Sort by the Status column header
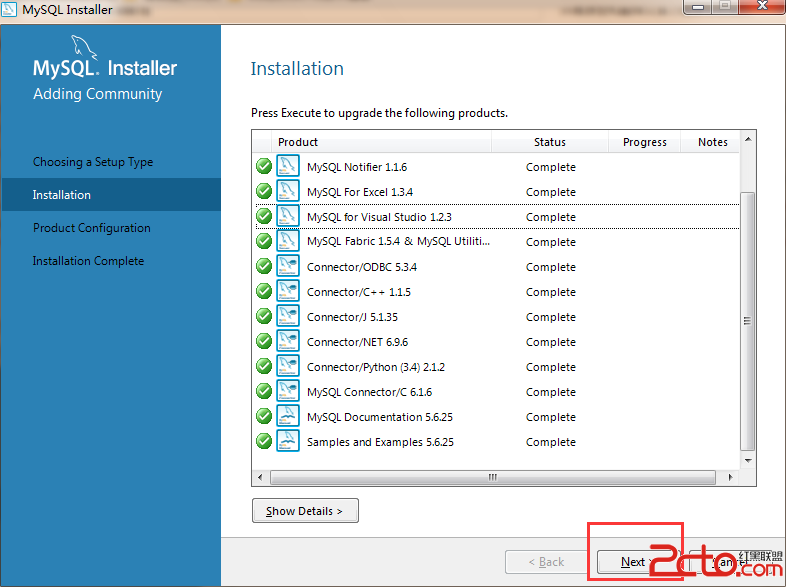This screenshot has height=587, width=786. pyautogui.click(x=550, y=142)
